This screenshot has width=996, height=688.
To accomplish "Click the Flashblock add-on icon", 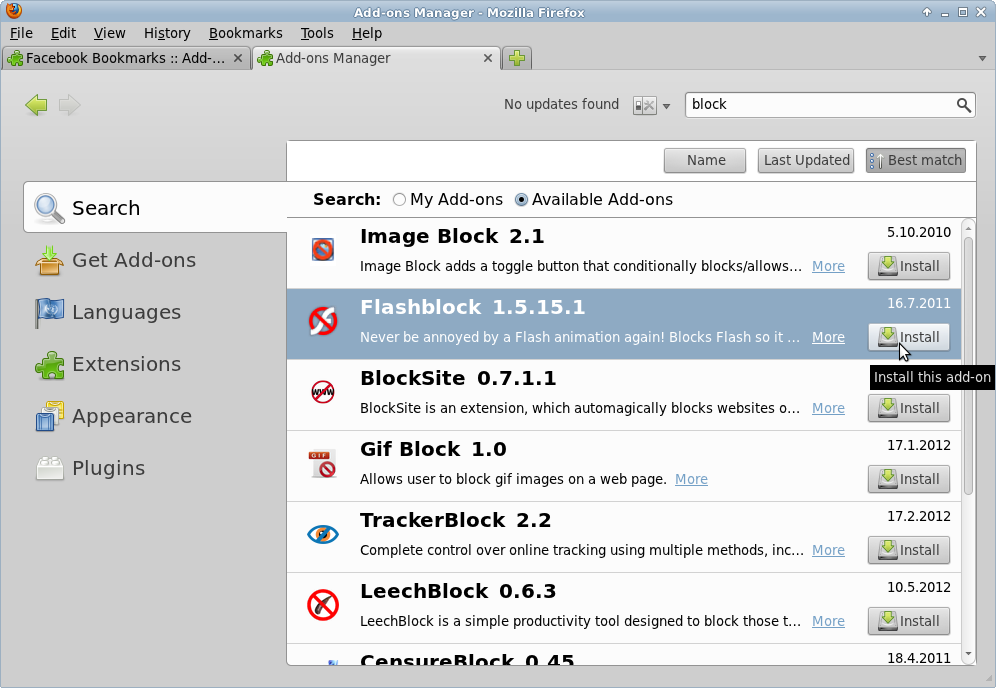I will (x=323, y=321).
